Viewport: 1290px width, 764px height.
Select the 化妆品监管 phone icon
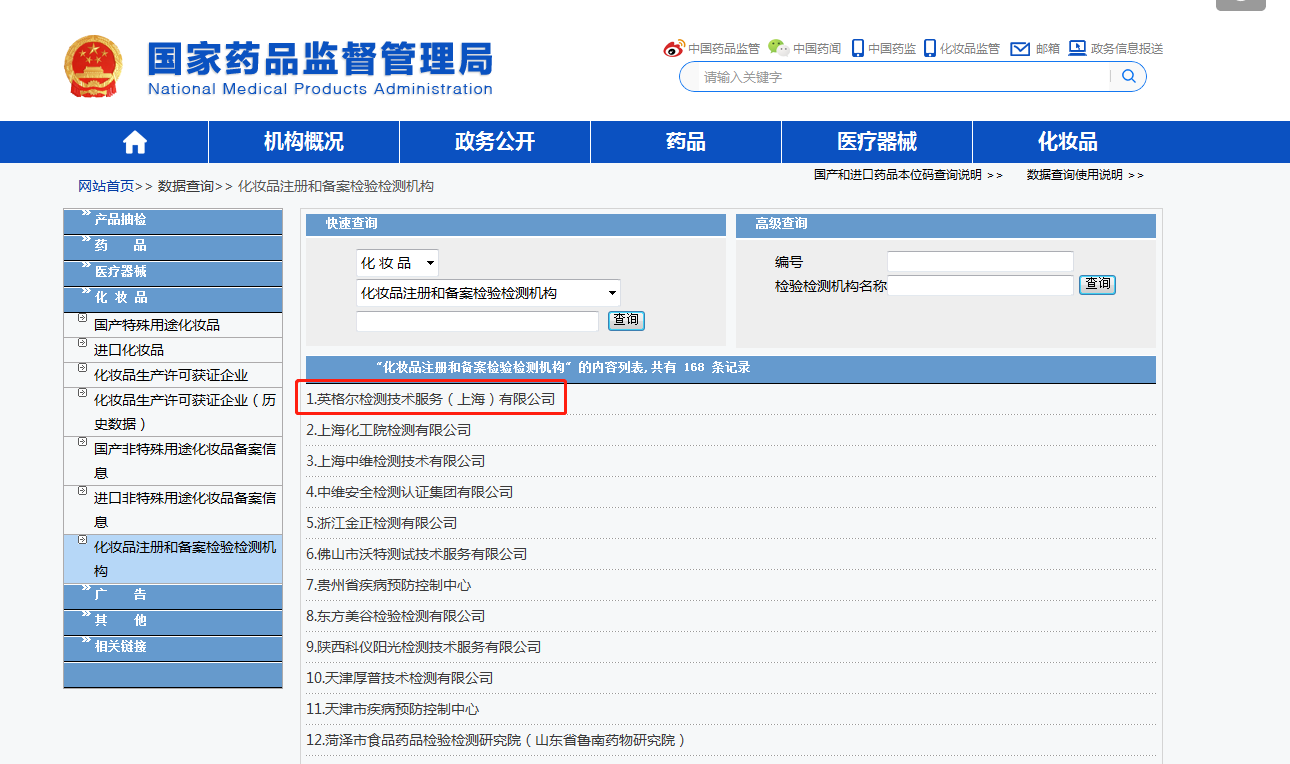click(x=931, y=47)
